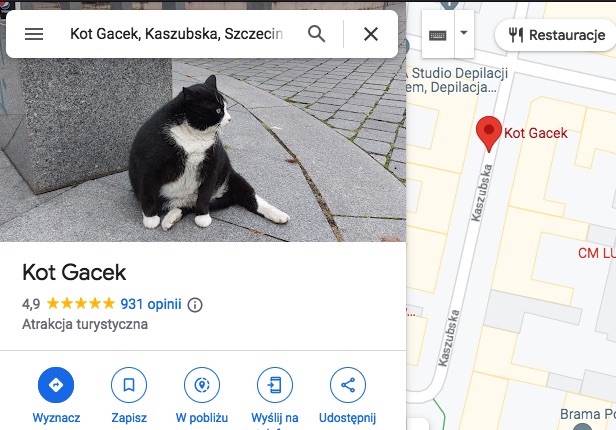Open the 931 opinii reviews link

pos(151,304)
